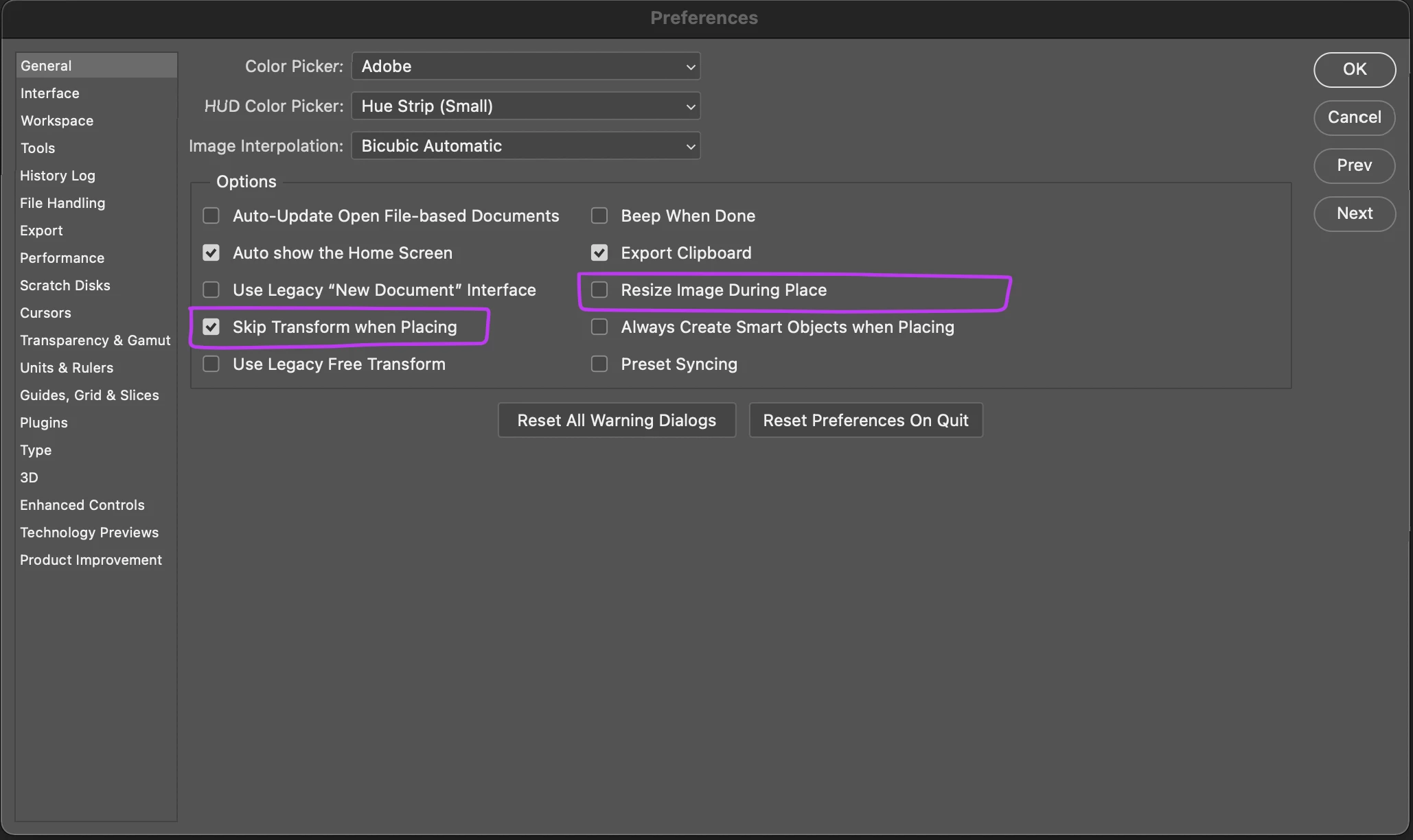Enable Preset Syncing option
1413x840 pixels.
pyautogui.click(x=599, y=364)
